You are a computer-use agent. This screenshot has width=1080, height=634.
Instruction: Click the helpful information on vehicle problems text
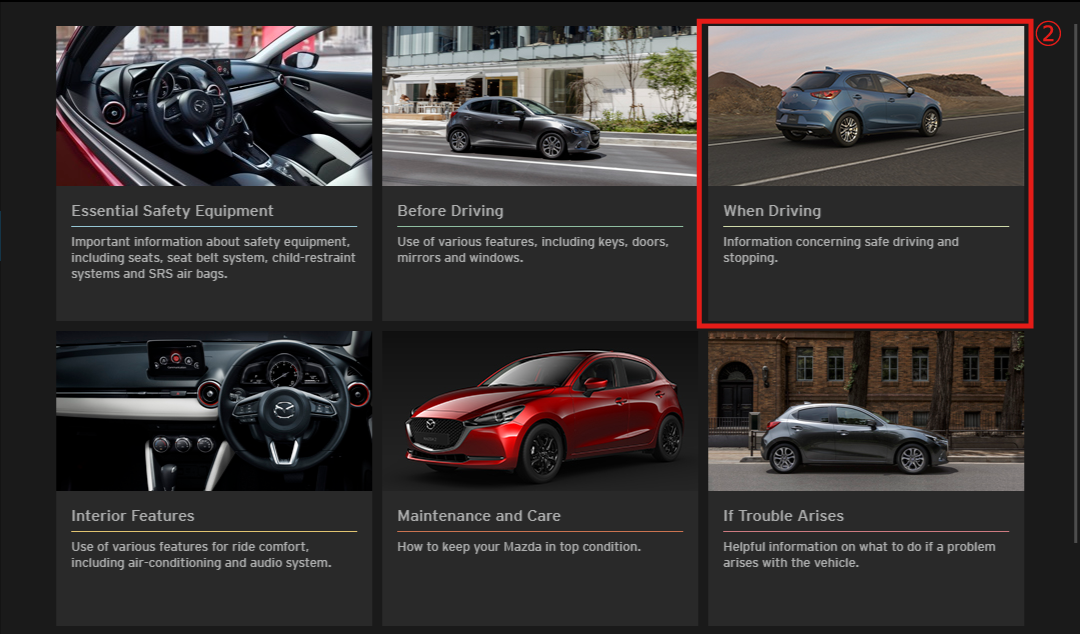point(858,555)
